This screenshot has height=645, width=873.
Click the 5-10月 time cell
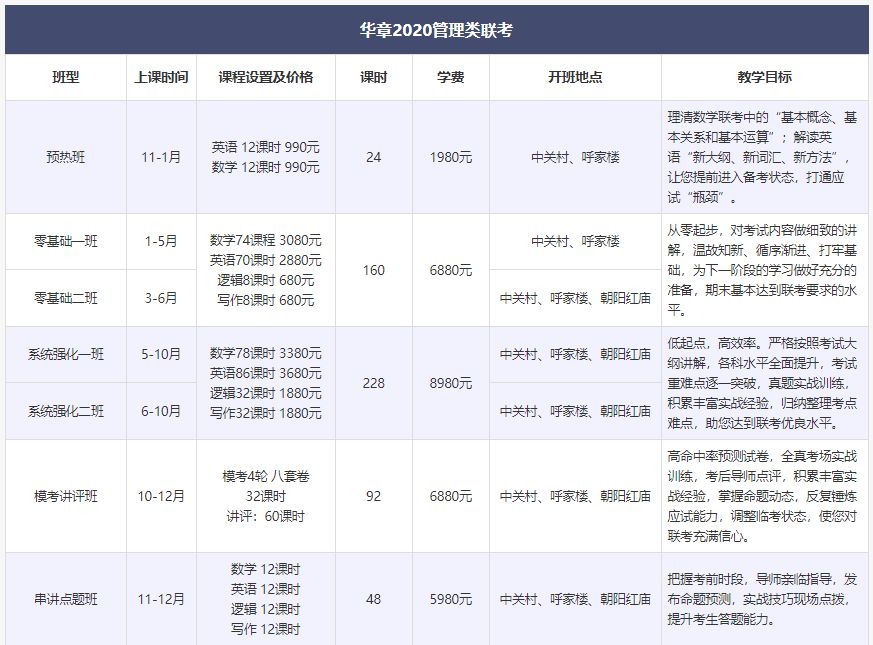click(x=161, y=354)
